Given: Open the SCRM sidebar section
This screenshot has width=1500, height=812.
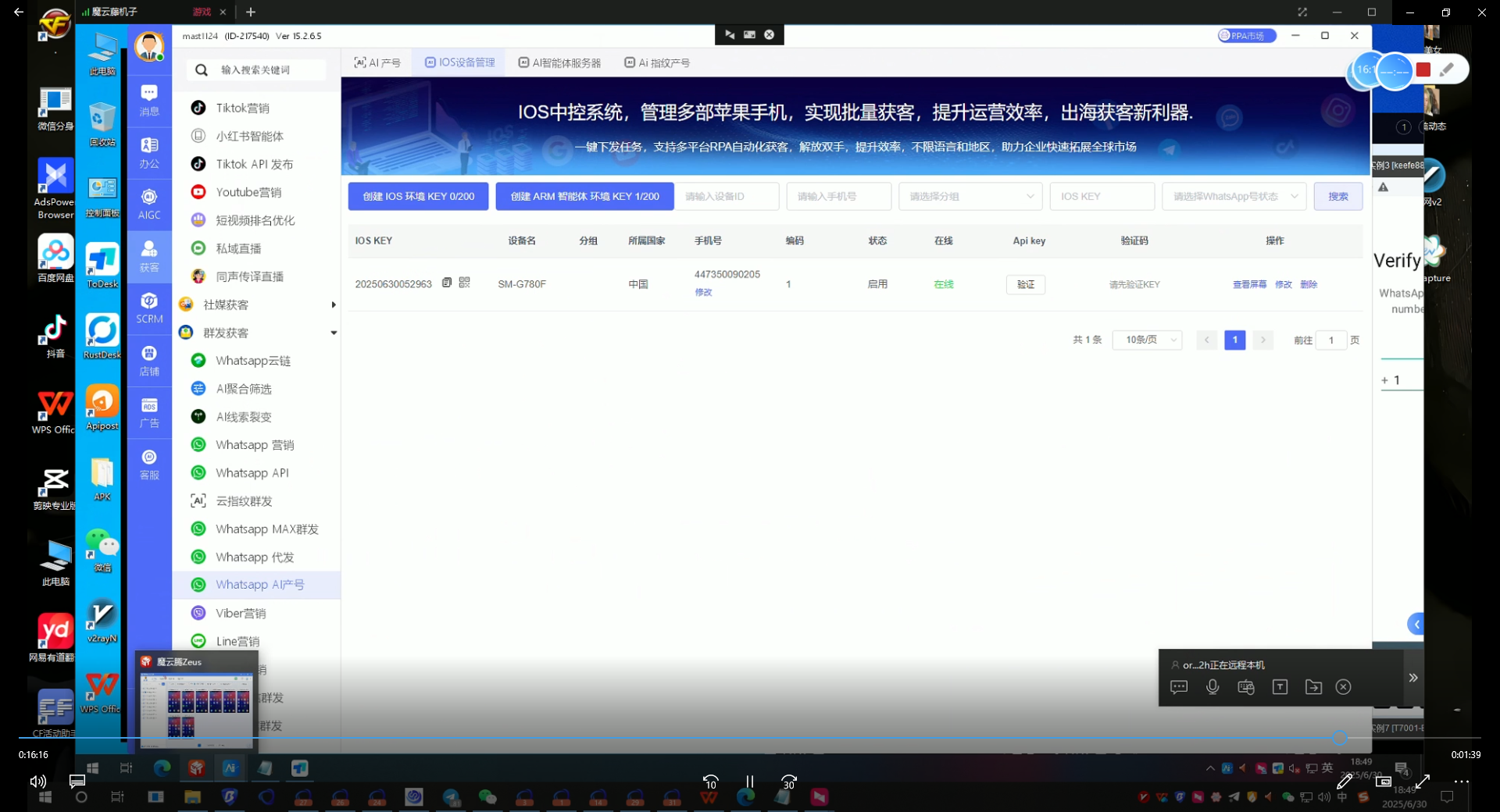Looking at the screenshot, I should [x=149, y=308].
